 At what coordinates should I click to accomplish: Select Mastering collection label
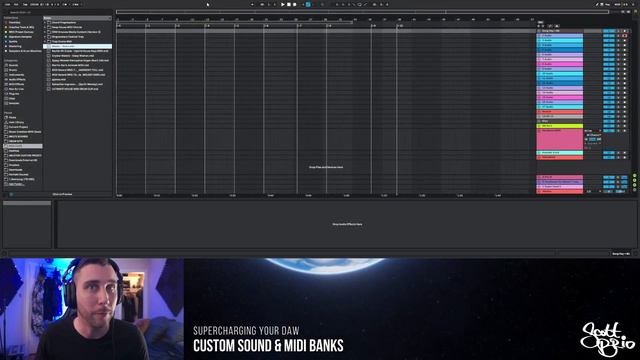click(x=15, y=46)
